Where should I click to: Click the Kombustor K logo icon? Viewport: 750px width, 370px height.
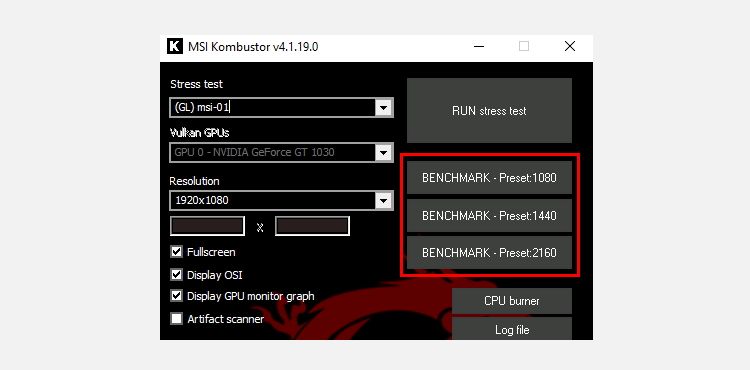pyautogui.click(x=175, y=46)
